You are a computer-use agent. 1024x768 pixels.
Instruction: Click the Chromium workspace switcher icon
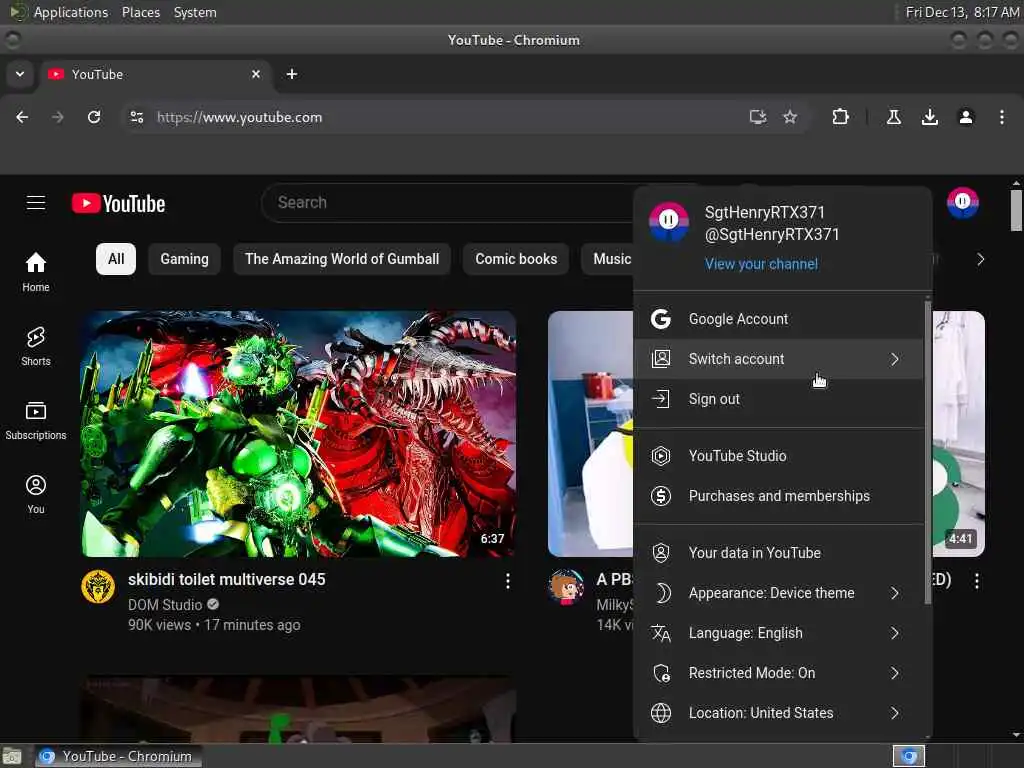tap(909, 756)
